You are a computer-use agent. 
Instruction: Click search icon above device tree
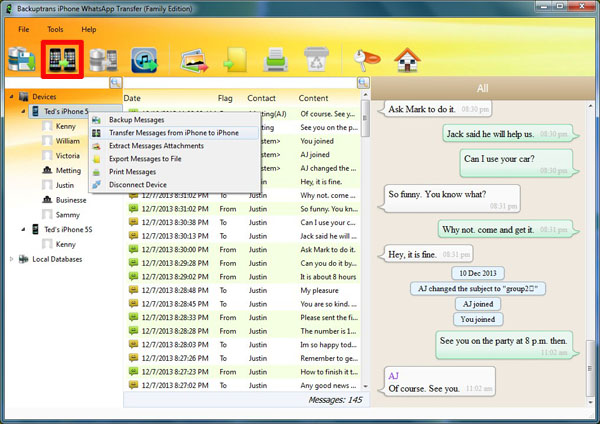[116, 82]
